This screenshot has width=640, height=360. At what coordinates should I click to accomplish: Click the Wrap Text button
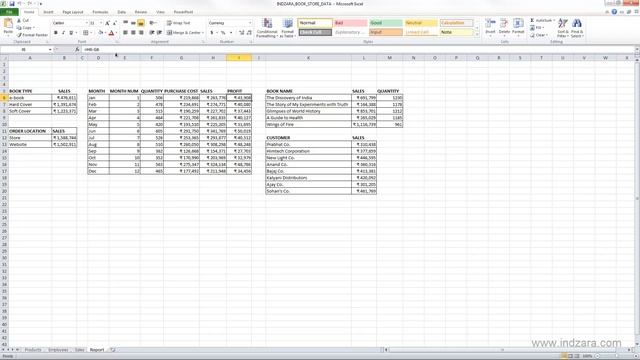point(178,23)
